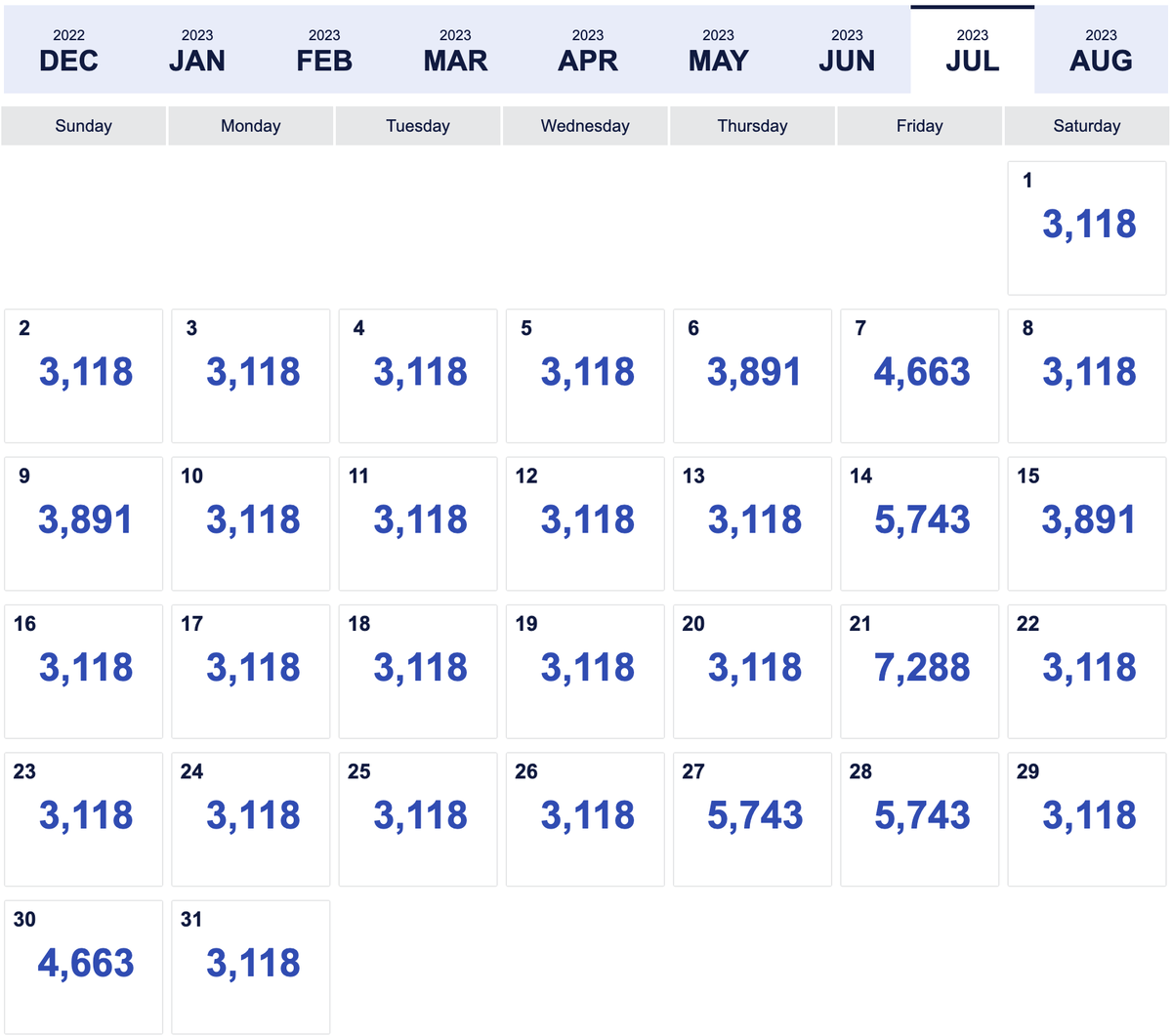This screenshot has width=1172, height=1036.
Task: Click the Sunday column header
Action: click(x=83, y=125)
